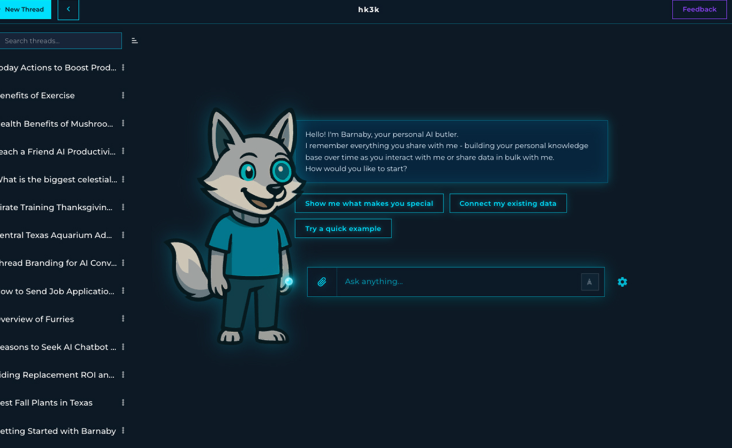Open the biggest celestial thread
732x448 pixels.
coord(58,180)
